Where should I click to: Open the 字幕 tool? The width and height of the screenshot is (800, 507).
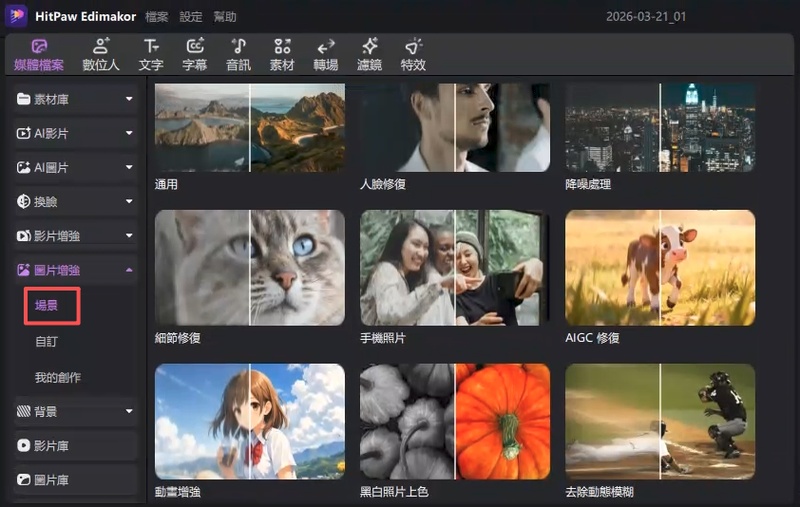click(x=194, y=55)
